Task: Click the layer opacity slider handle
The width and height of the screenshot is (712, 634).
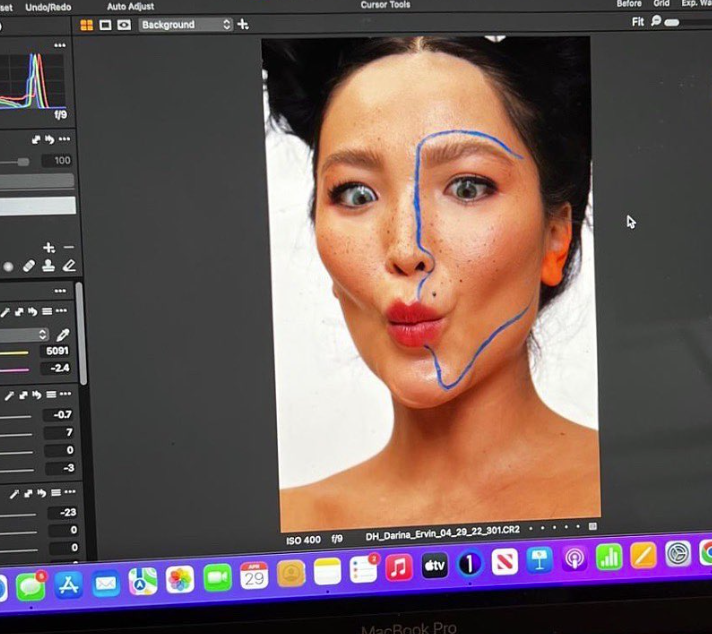Action: pos(23,161)
